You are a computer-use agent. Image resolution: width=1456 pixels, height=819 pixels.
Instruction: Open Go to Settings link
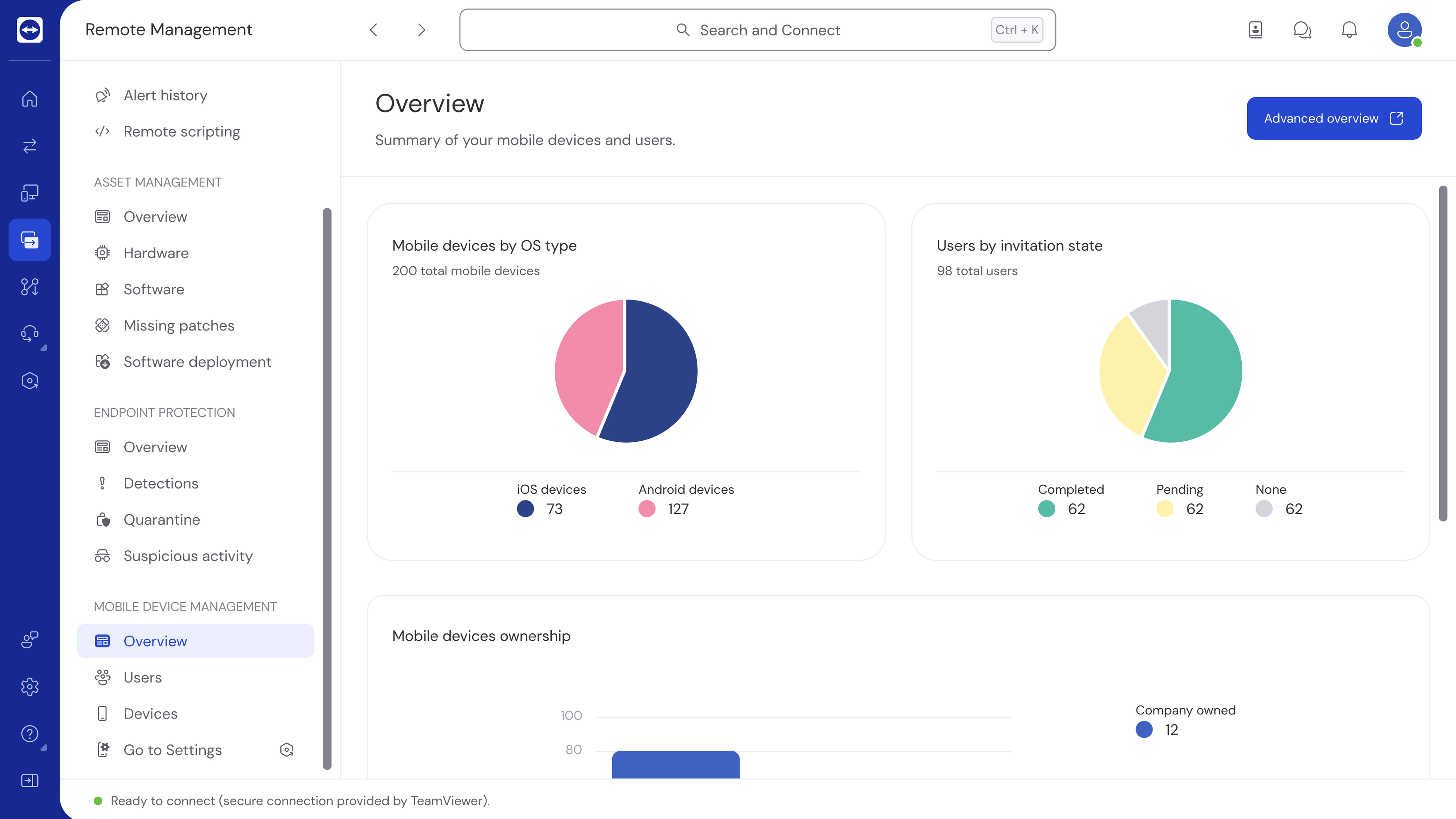tap(172, 750)
